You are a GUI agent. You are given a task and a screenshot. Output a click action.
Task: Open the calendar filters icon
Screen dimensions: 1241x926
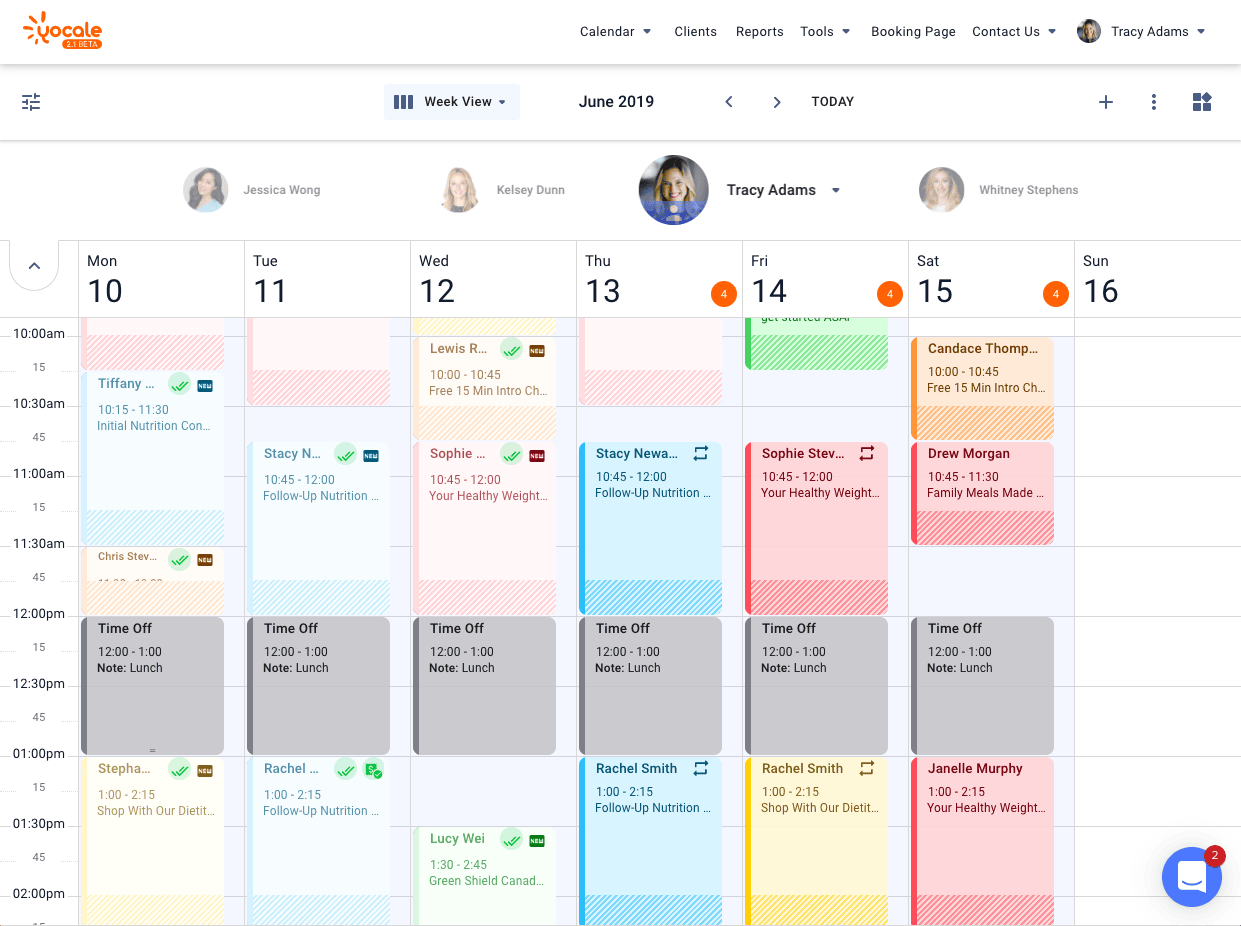(x=30, y=101)
